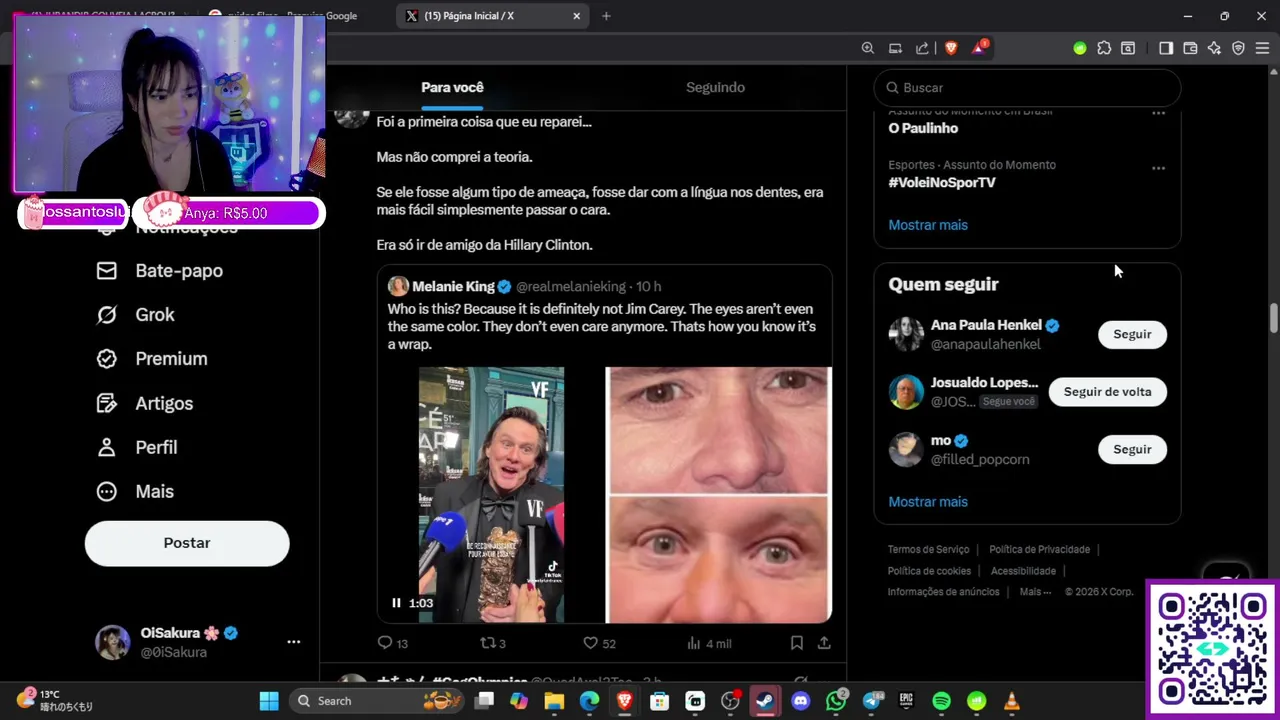
Task: Click Mostar mais under Quem seguir
Action: coord(928,502)
